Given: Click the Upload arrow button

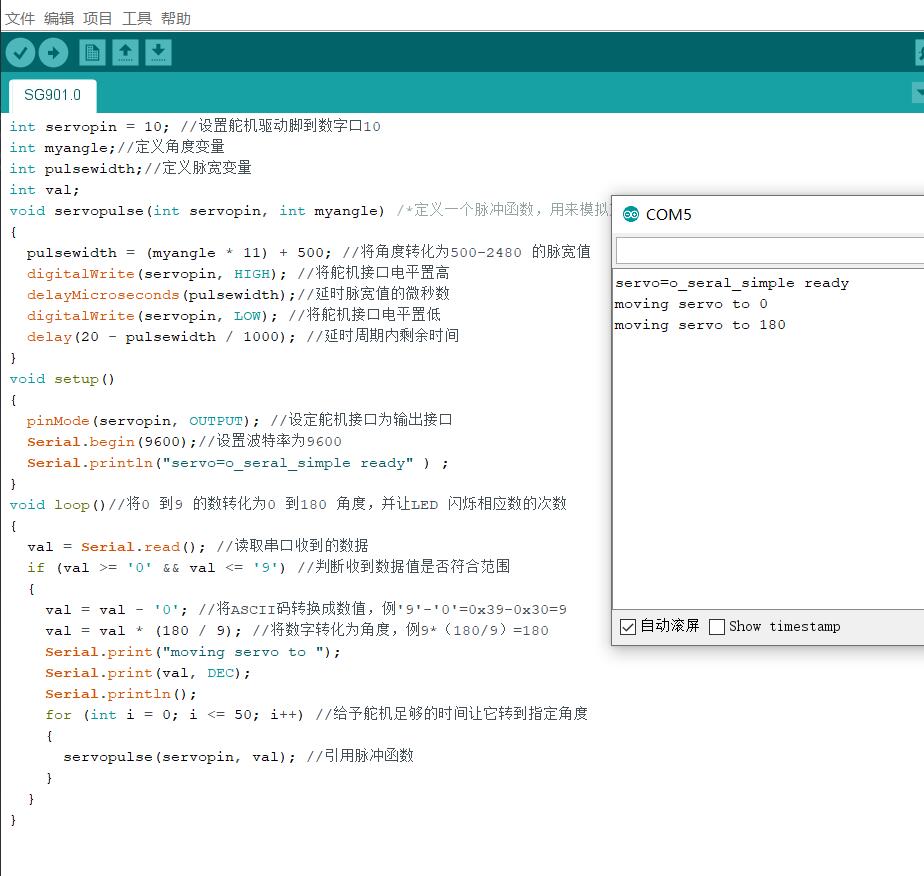Looking at the screenshot, I should pos(54,53).
